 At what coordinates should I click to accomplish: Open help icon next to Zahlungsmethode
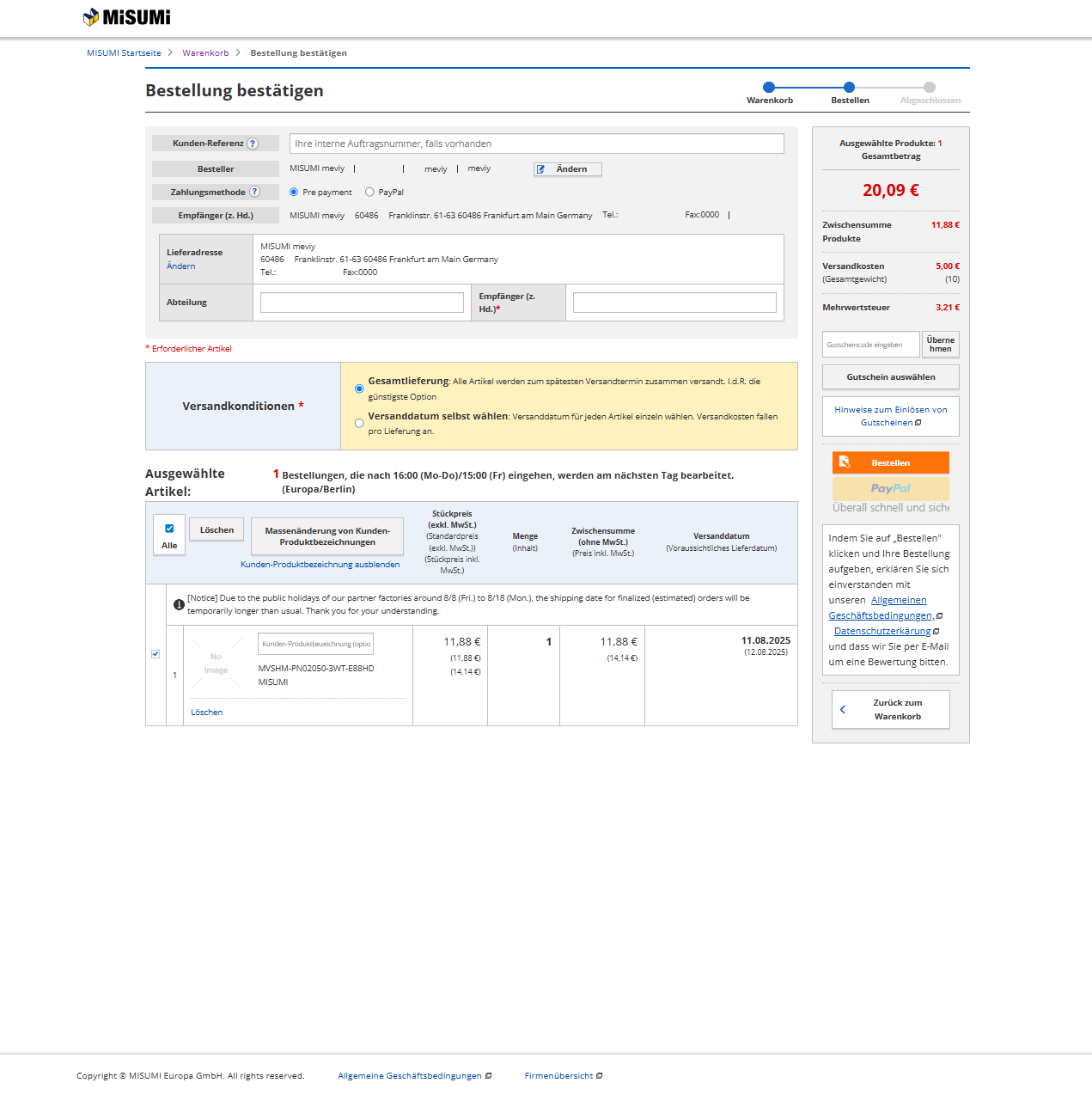(x=254, y=192)
